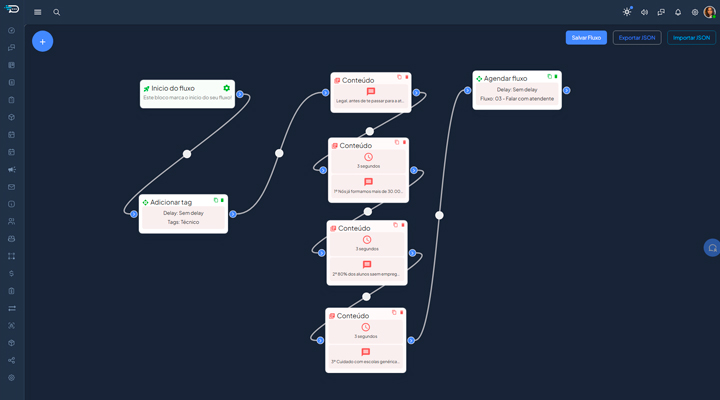
Task: Click the output connector of Agendar fluxo
Action: click(x=567, y=90)
